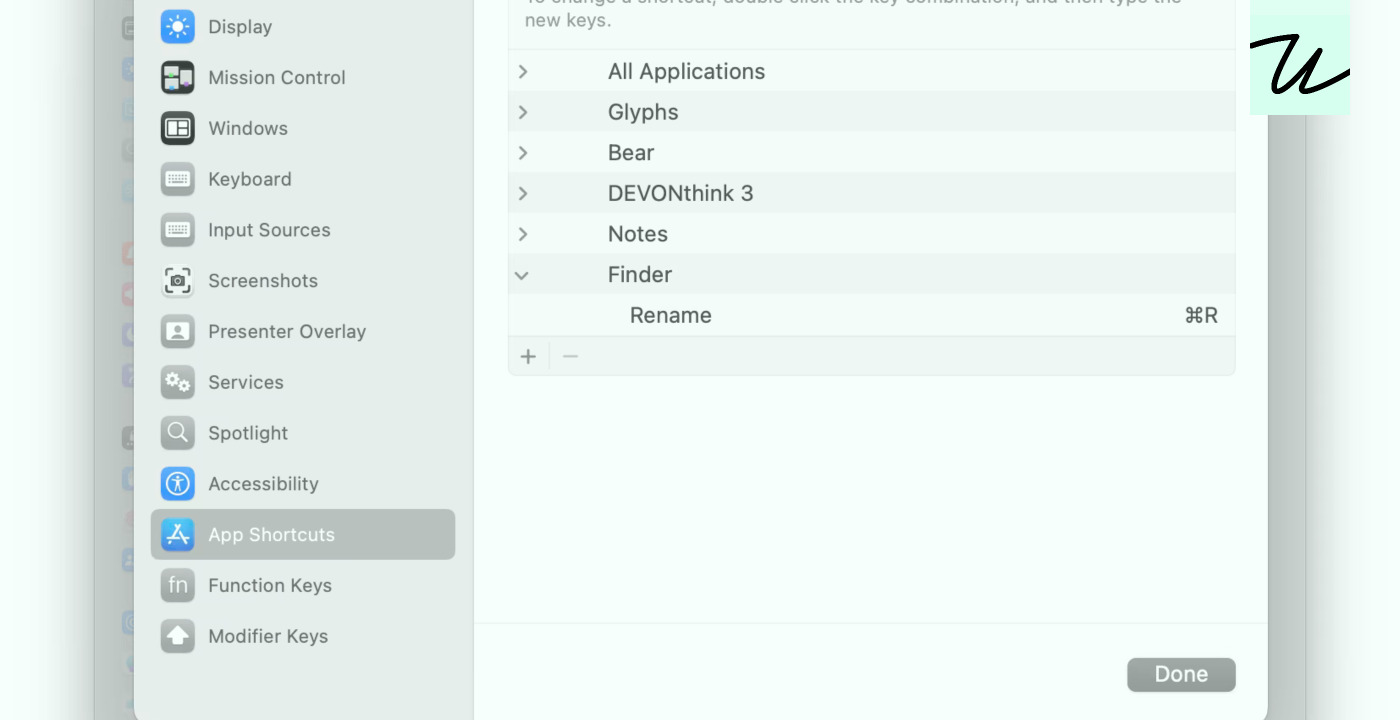Collapse the Finder shortcuts group
The image size is (1400, 720).
[522, 275]
